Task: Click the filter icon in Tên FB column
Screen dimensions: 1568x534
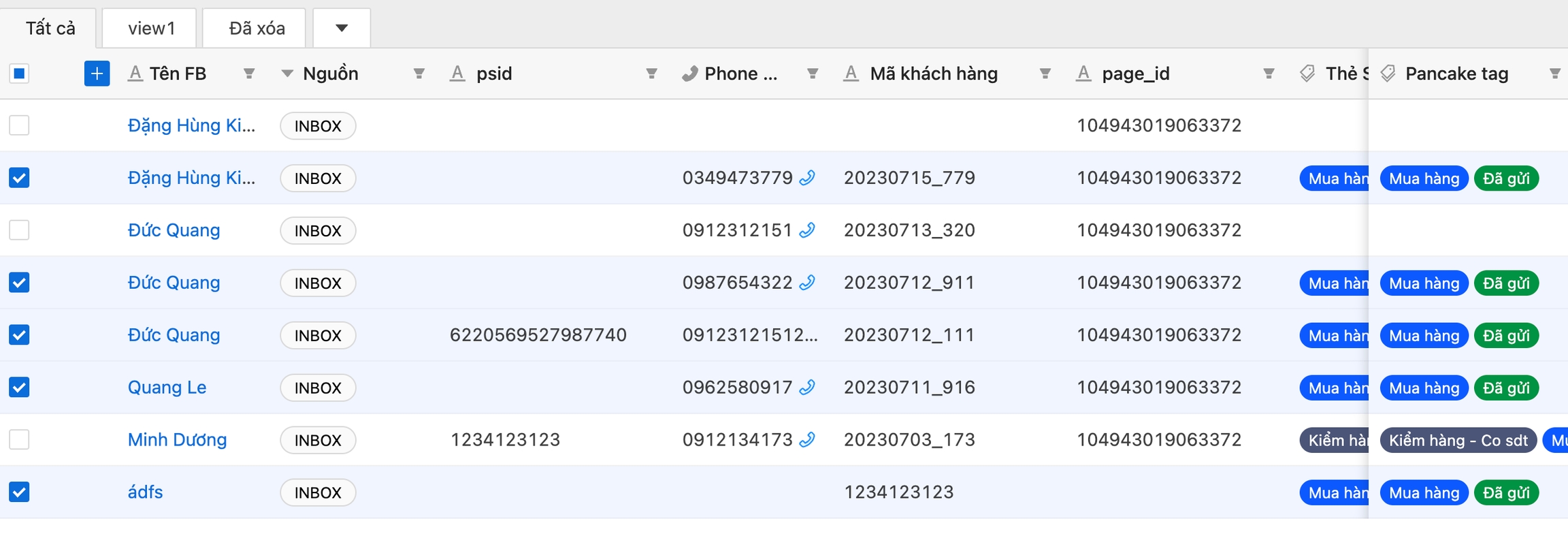Action: click(249, 74)
